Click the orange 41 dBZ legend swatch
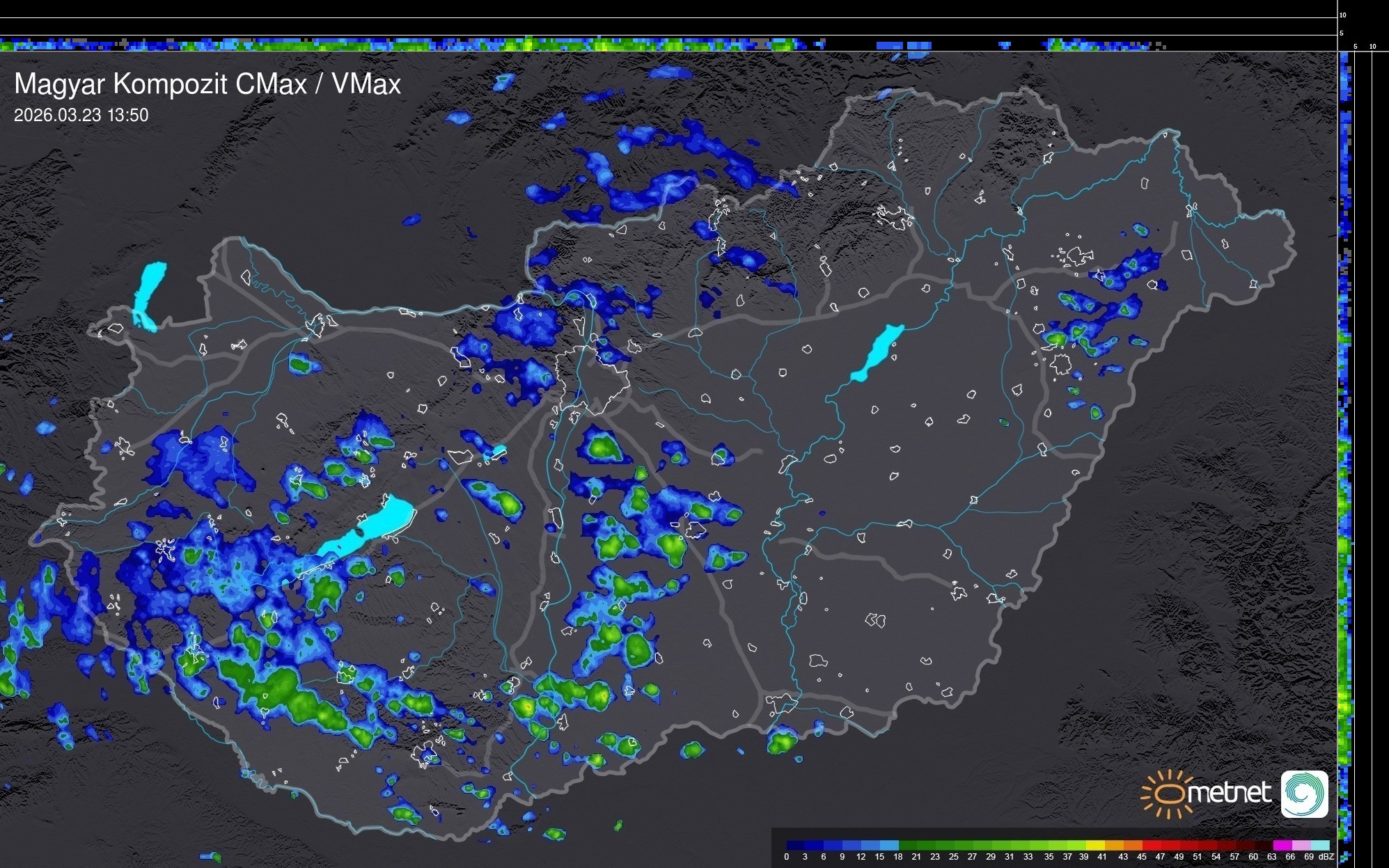The image size is (1389, 868). pyautogui.click(x=1114, y=846)
